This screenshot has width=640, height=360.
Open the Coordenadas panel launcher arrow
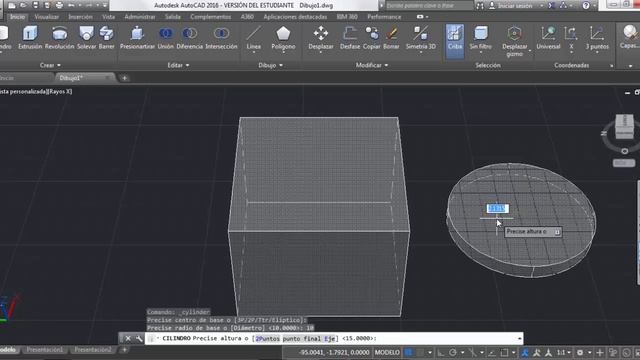coord(611,66)
